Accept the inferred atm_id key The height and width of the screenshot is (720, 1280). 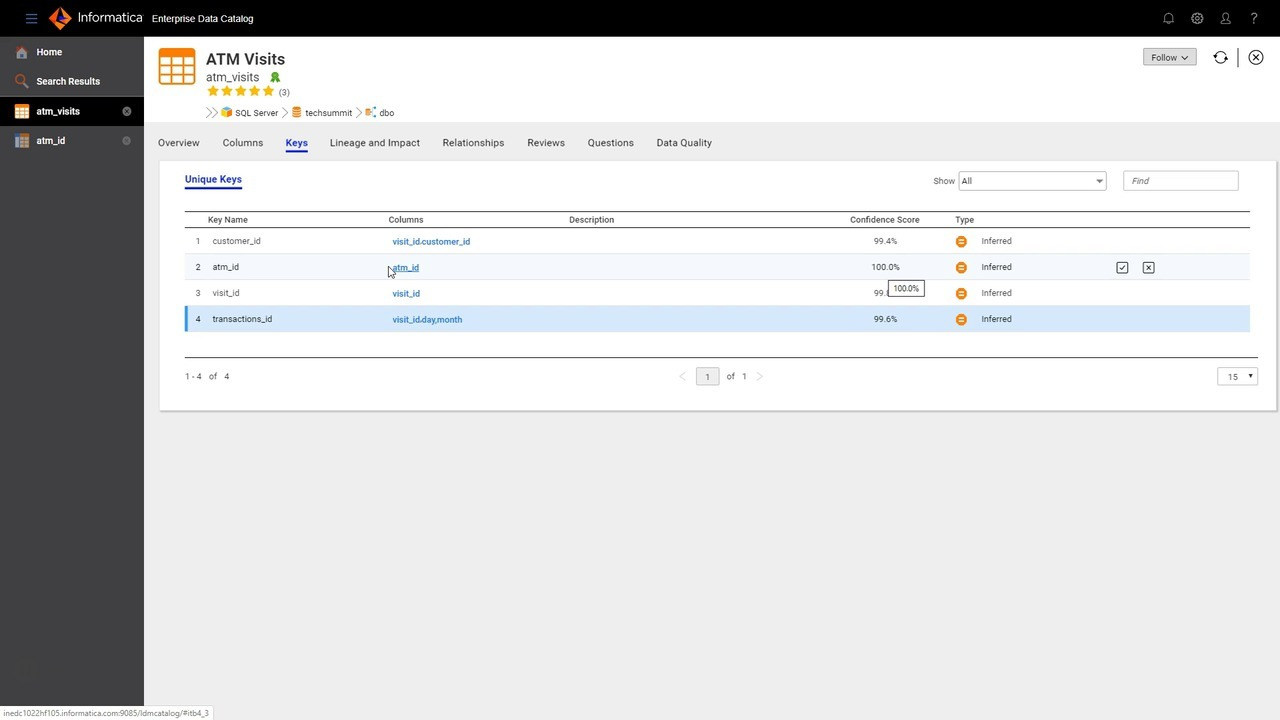pyautogui.click(x=1122, y=268)
